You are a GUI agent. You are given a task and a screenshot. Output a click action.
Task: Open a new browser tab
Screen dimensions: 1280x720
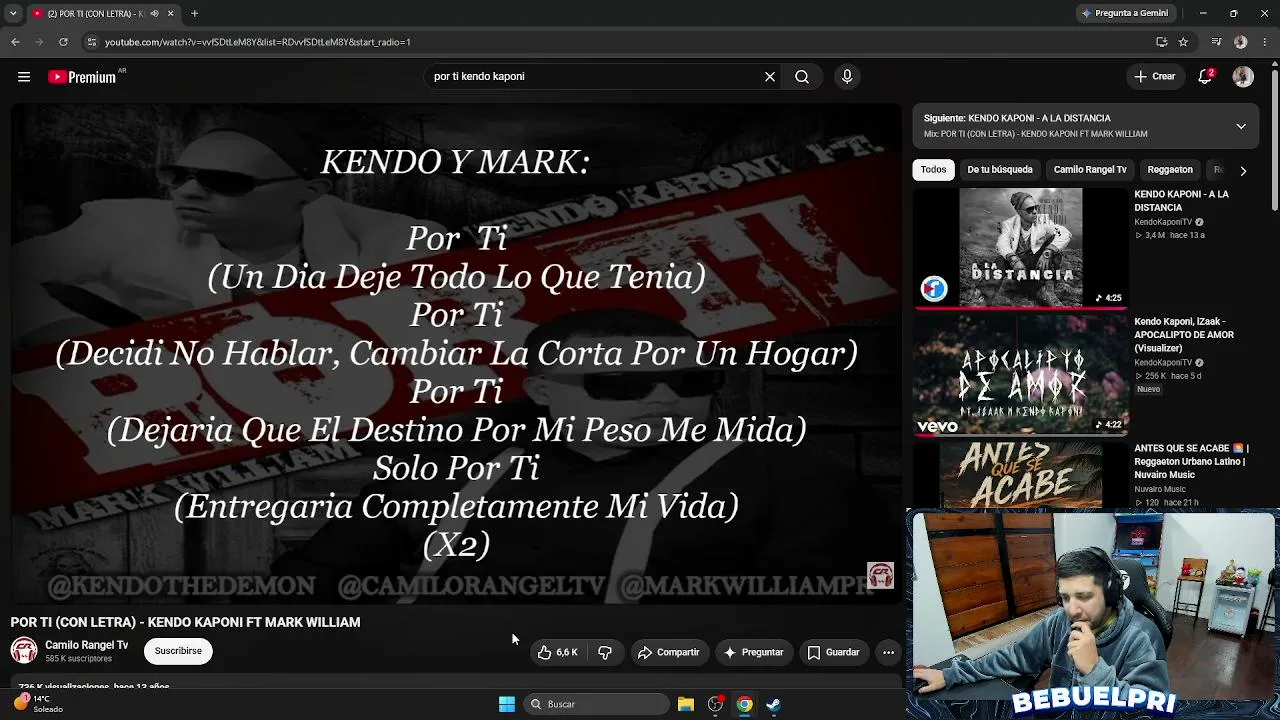[194, 13]
